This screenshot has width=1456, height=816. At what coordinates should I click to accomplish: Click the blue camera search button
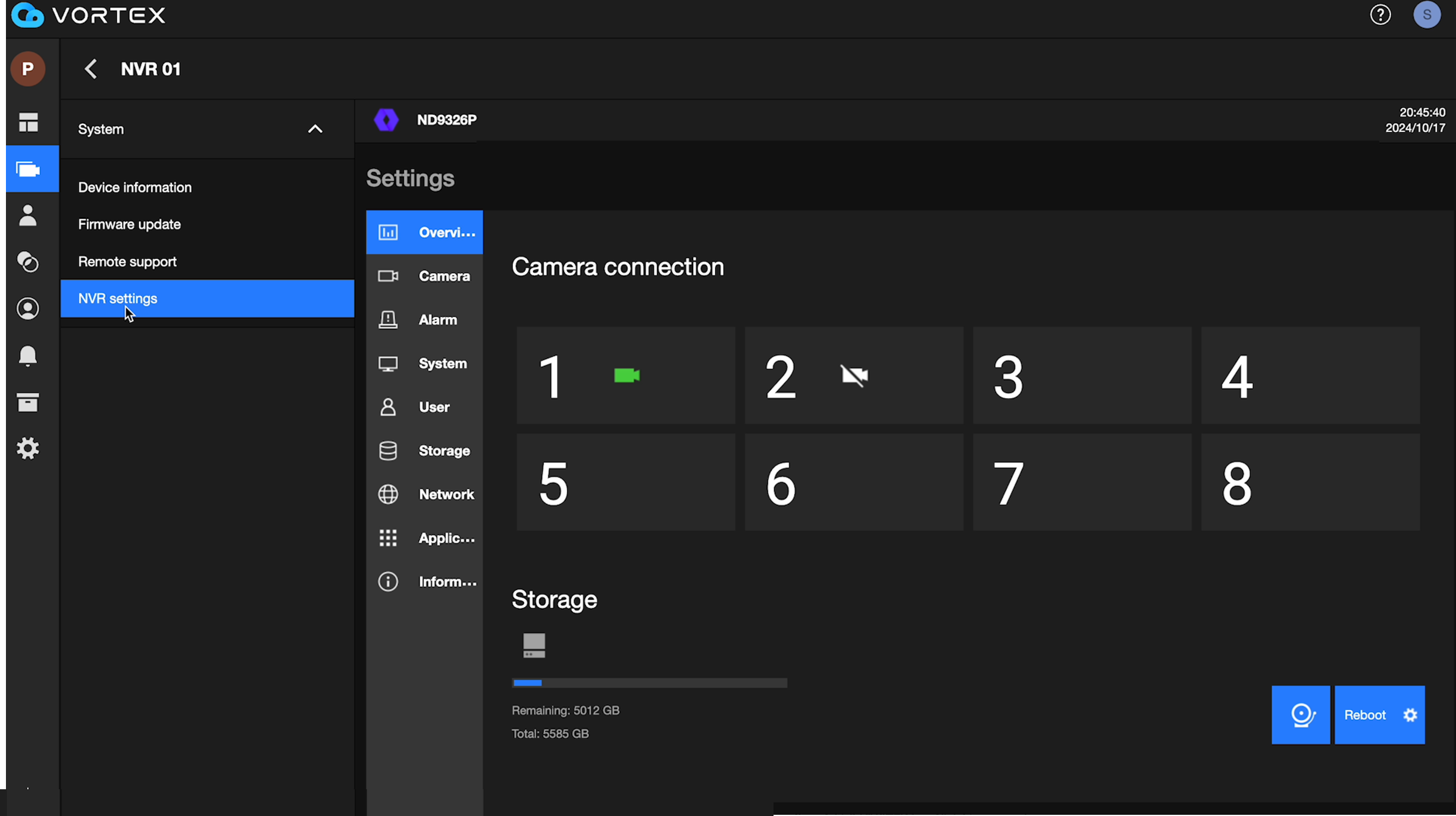1301,715
